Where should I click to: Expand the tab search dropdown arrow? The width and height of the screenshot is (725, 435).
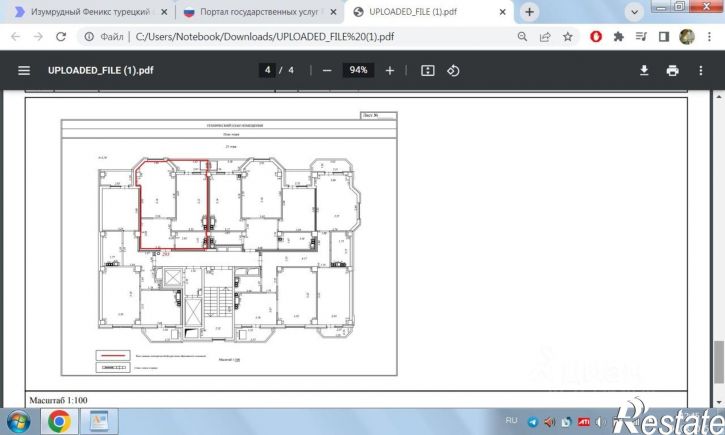click(632, 12)
